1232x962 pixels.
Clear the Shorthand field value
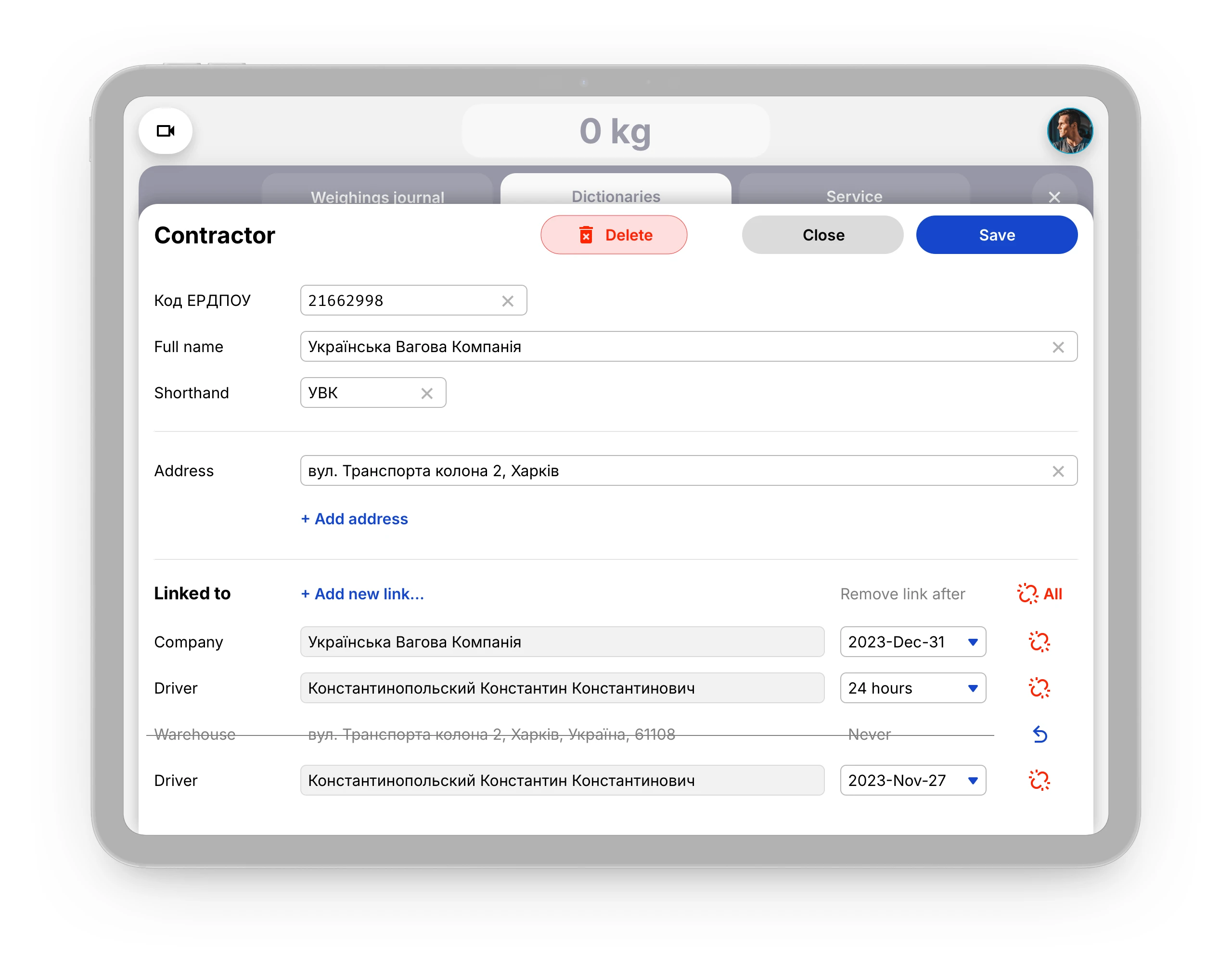coord(426,393)
